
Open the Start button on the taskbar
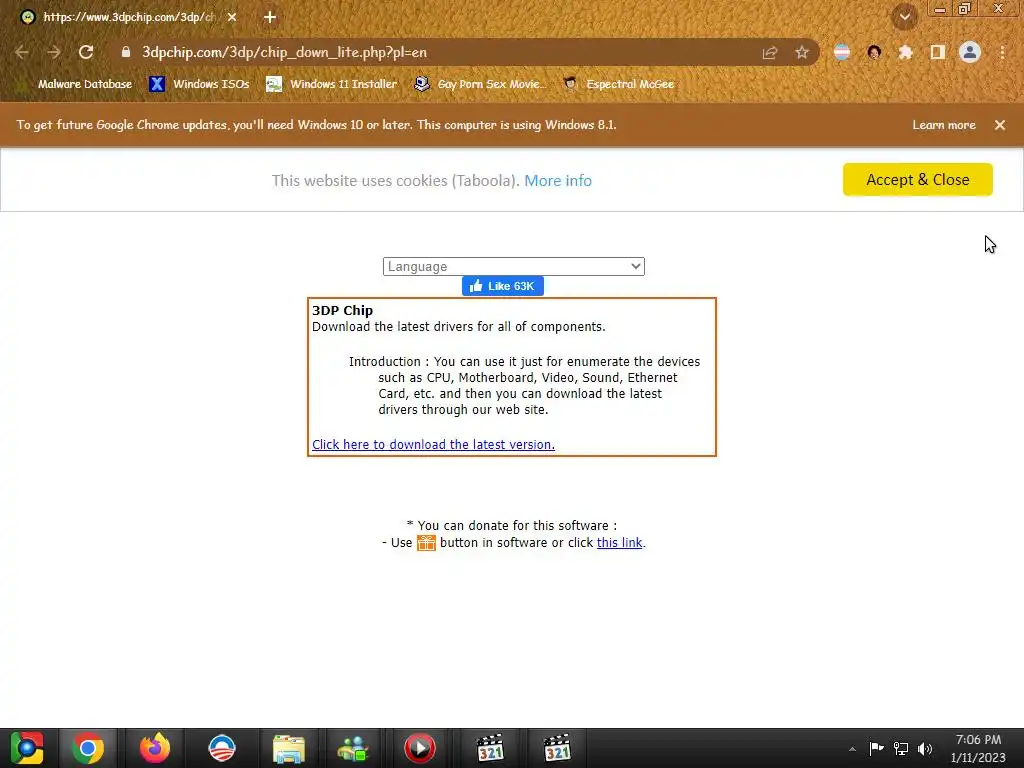[27, 748]
